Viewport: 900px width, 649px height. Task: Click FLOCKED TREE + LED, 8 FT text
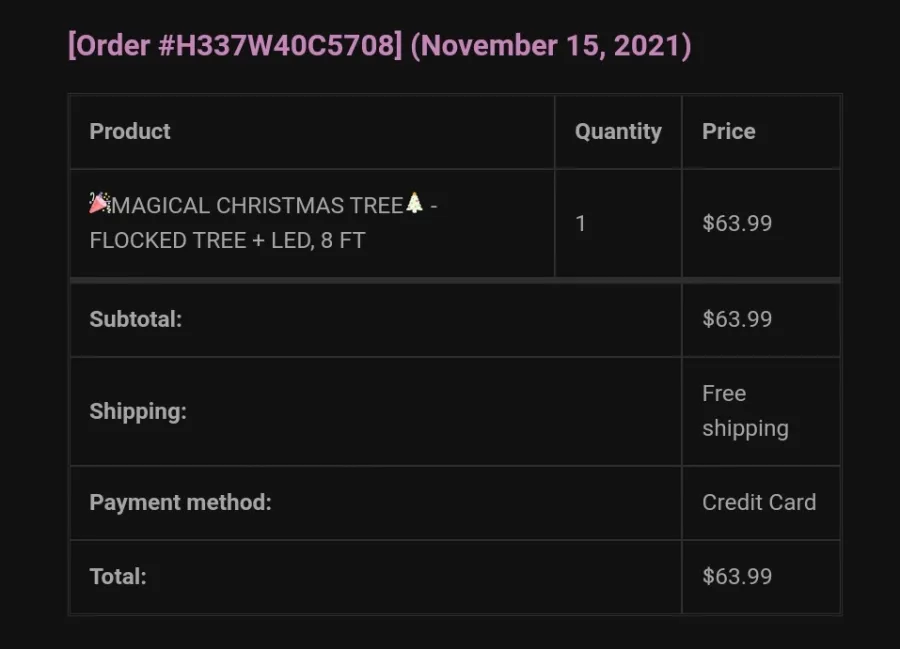227,240
